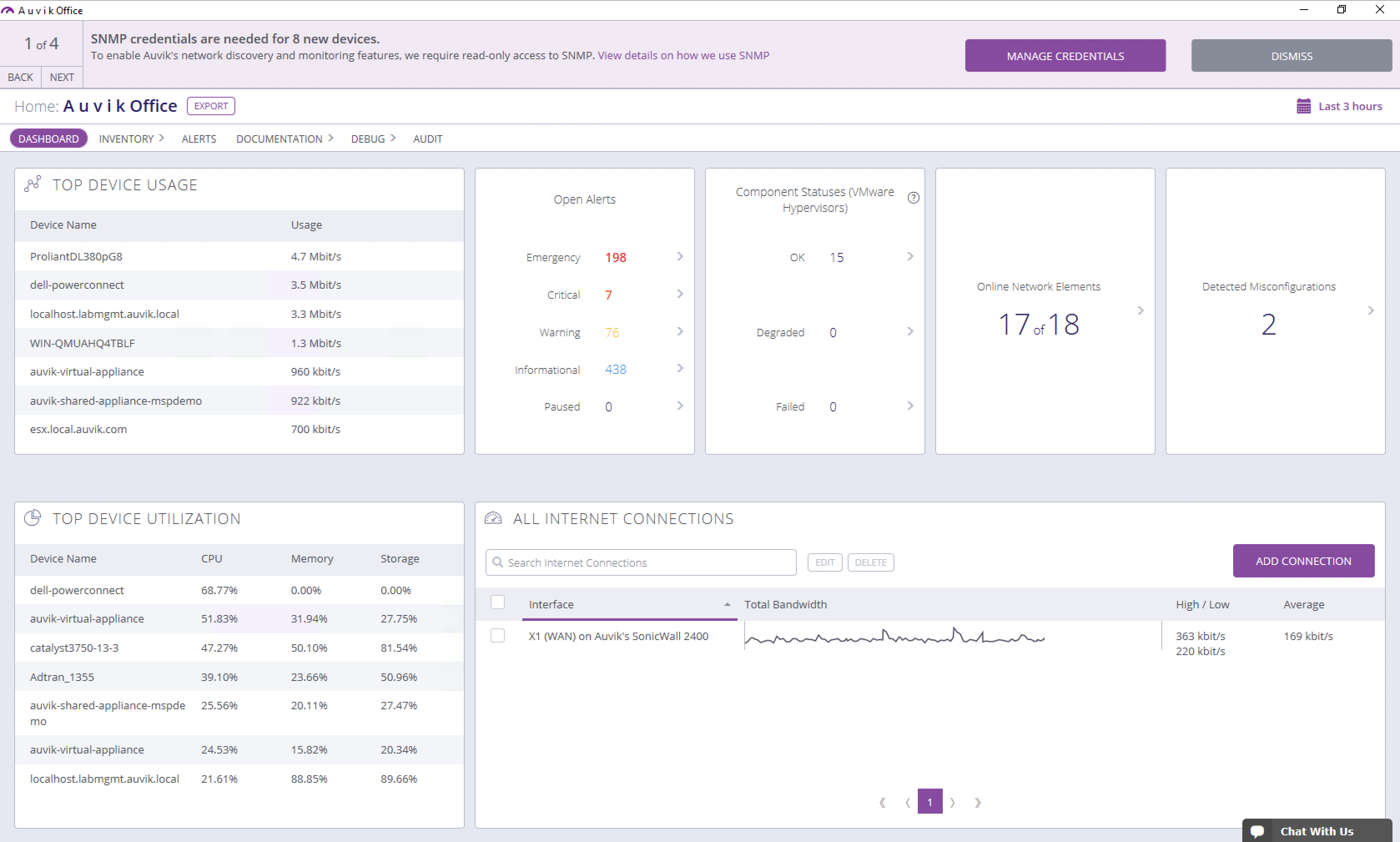Click the Top Device Utilization pie icon
Viewport: 1400px width, 842px height.
(33, 517)
